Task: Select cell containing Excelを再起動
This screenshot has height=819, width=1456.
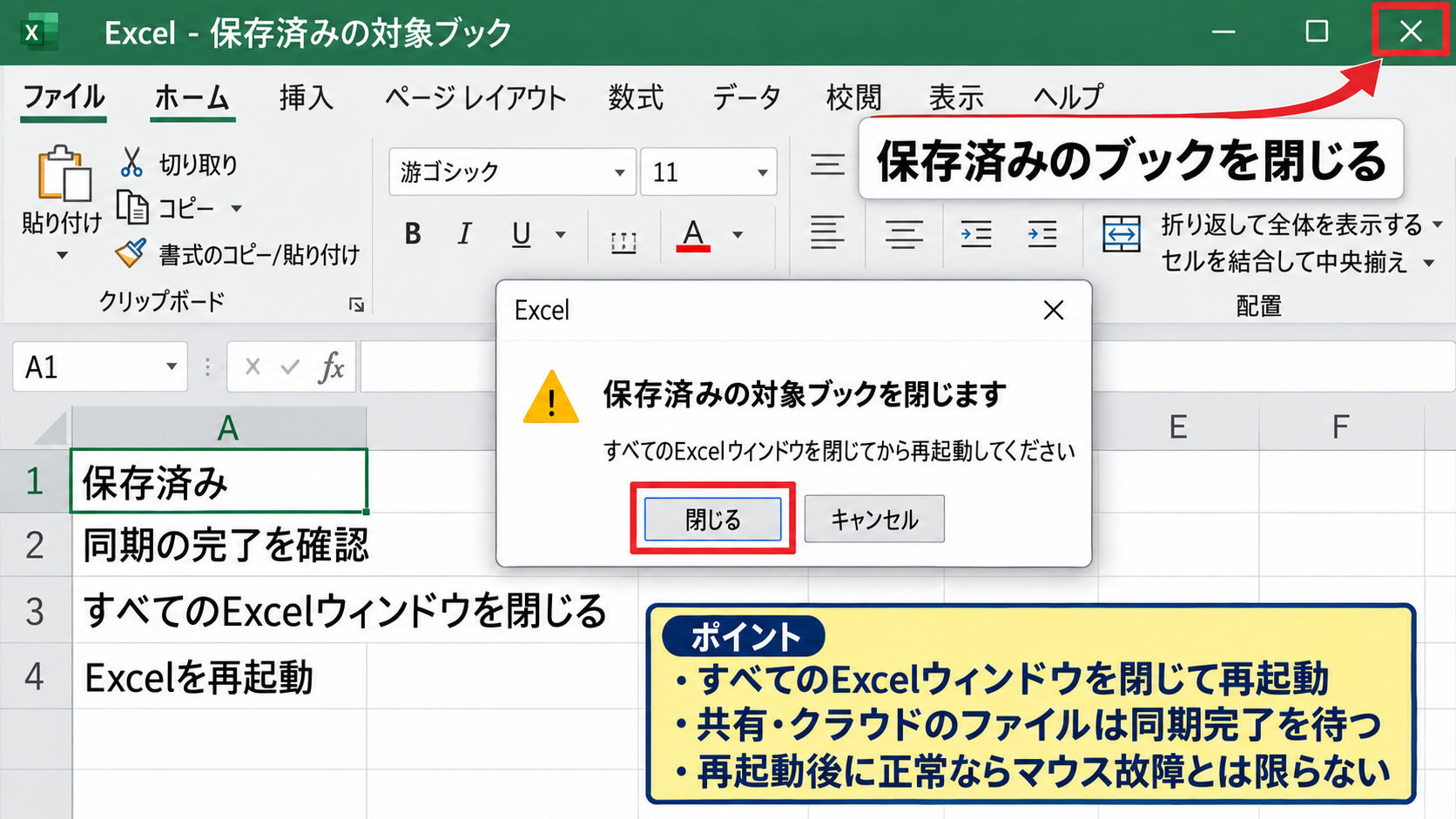Action: 219,676
